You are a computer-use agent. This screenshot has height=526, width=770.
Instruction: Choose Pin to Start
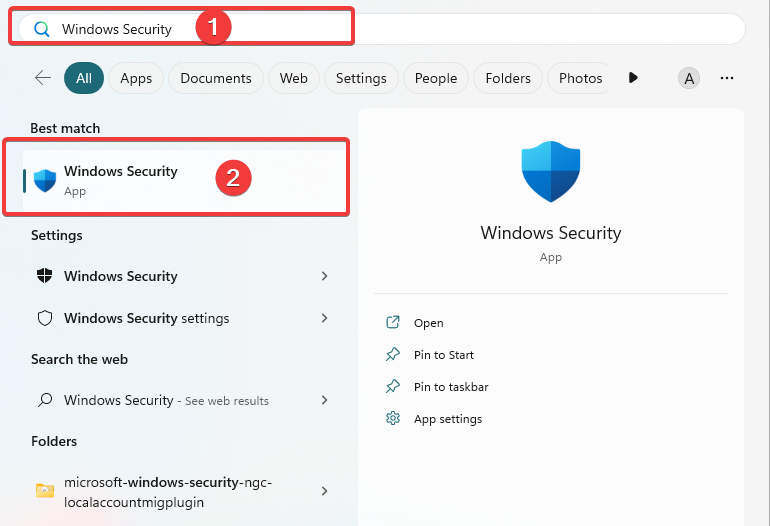click(444, 355)
